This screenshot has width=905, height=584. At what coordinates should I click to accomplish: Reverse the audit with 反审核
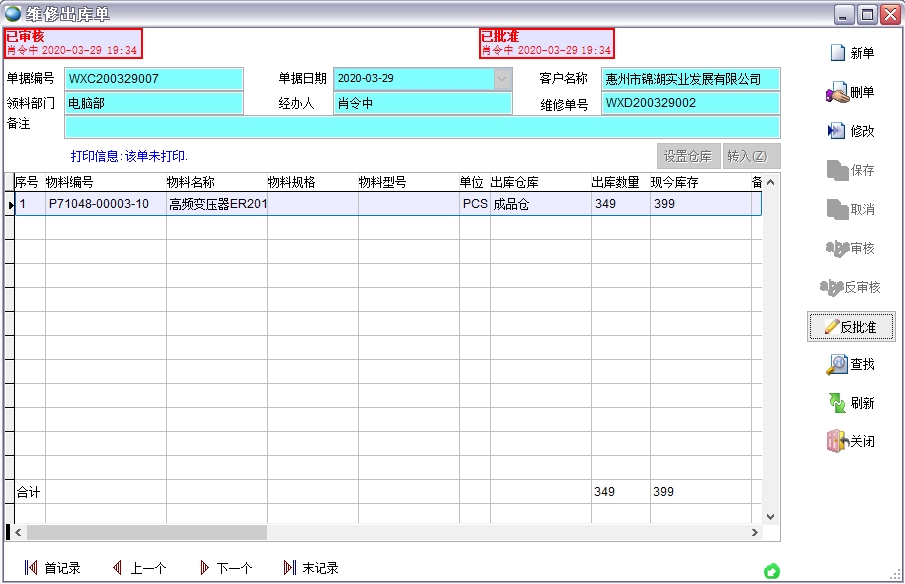(851, 287)
